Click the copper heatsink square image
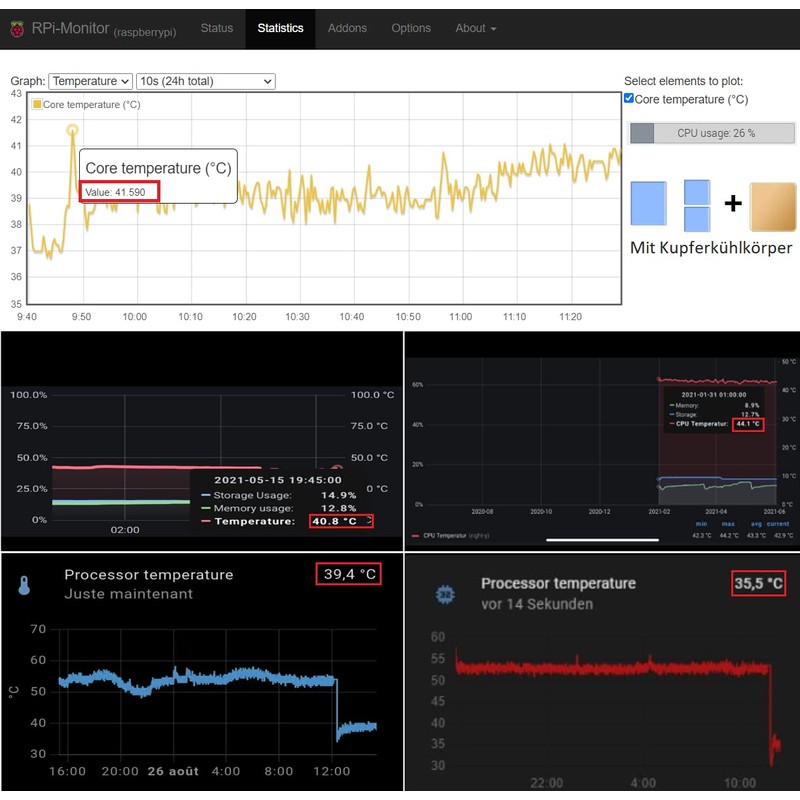Image resolution: width=800 pixels, height=800 pixels. pyautogui.click(x=772, y=207)
